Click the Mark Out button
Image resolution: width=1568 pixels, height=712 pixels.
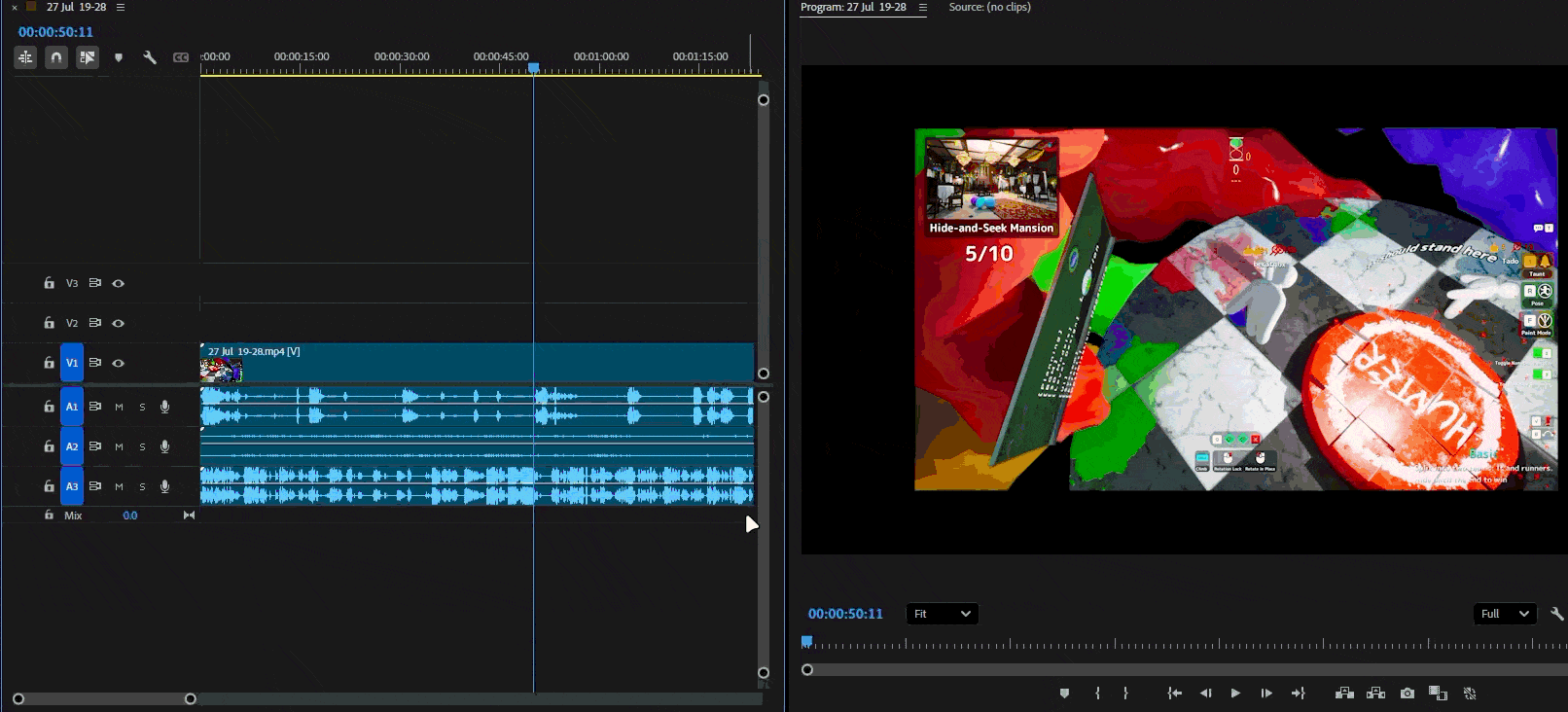[x=1125, y=694]
